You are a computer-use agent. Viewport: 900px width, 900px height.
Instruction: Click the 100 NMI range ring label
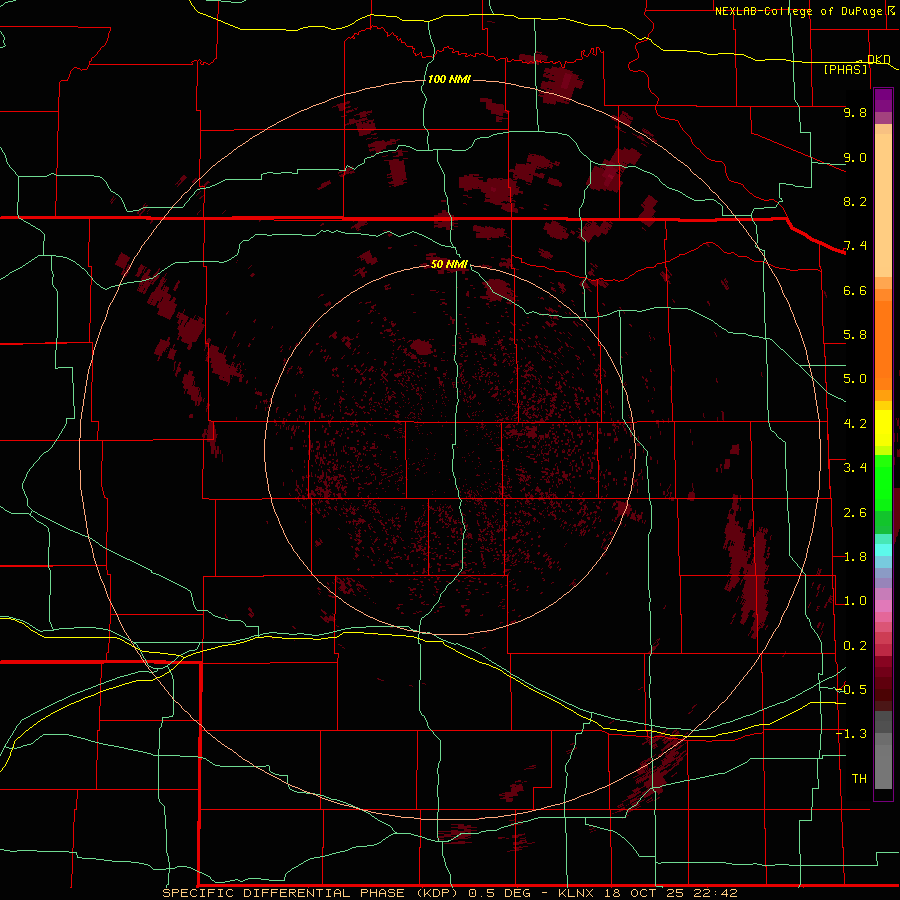point(449,79)
